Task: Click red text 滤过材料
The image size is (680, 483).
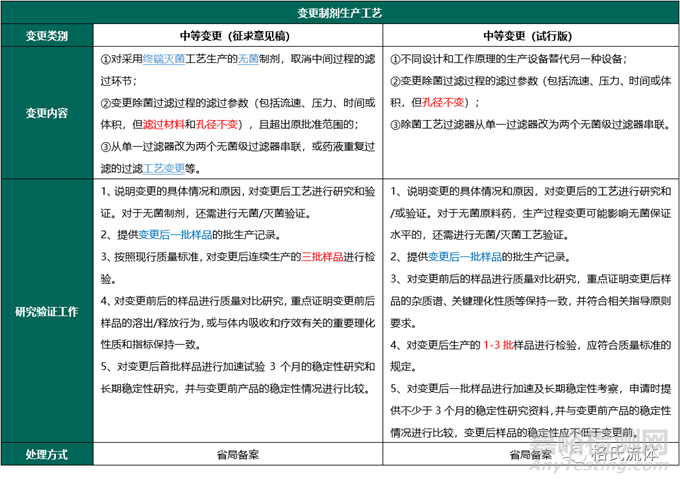Action: [164, 124]
